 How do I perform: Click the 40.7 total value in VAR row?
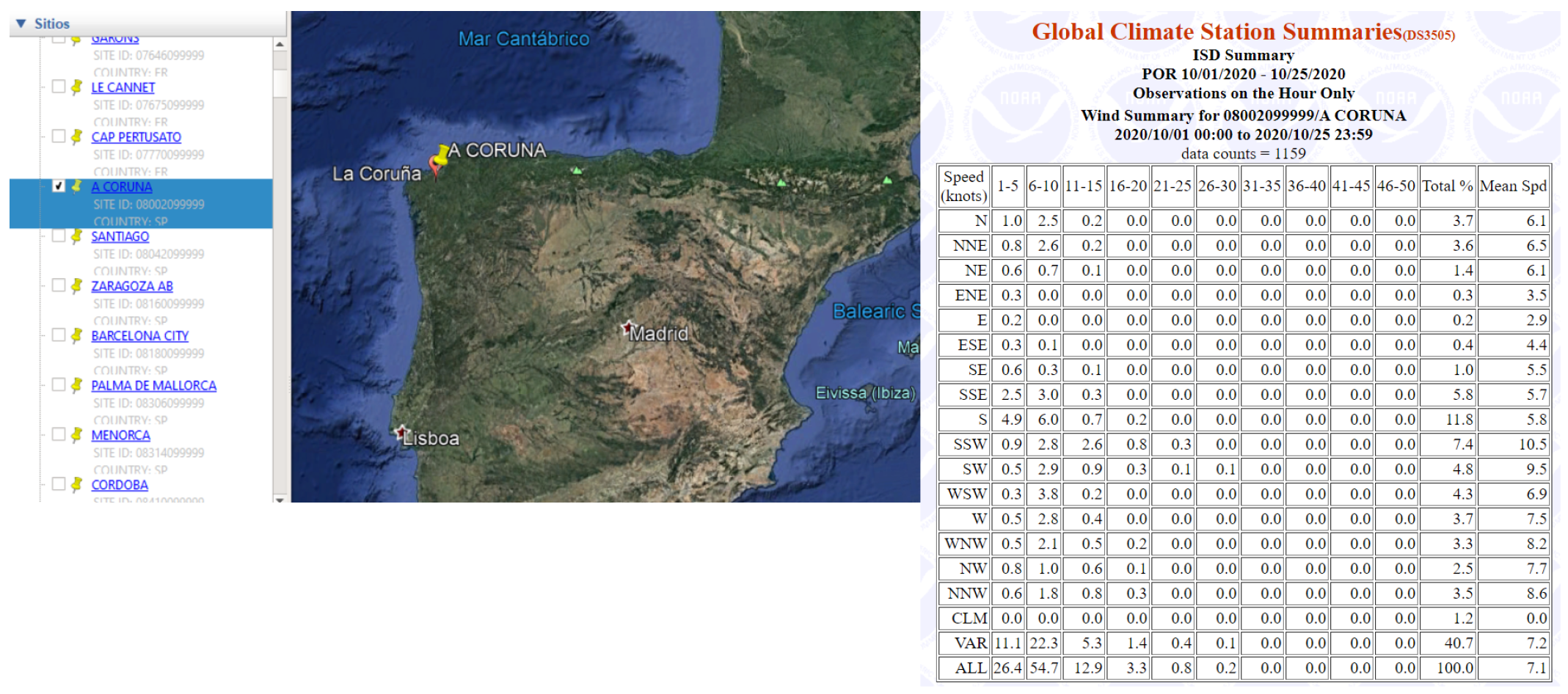point(1447,643)
